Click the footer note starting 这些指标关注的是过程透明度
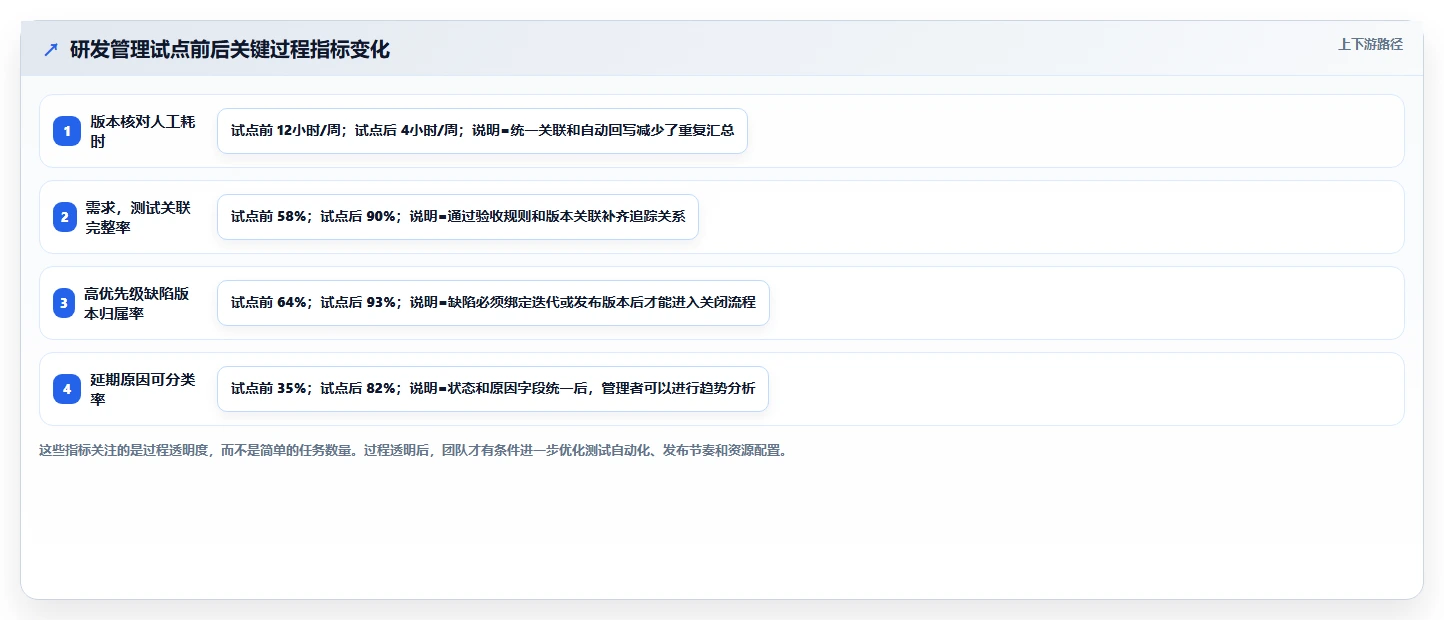 pyautogui.click(x=413, y=451)
